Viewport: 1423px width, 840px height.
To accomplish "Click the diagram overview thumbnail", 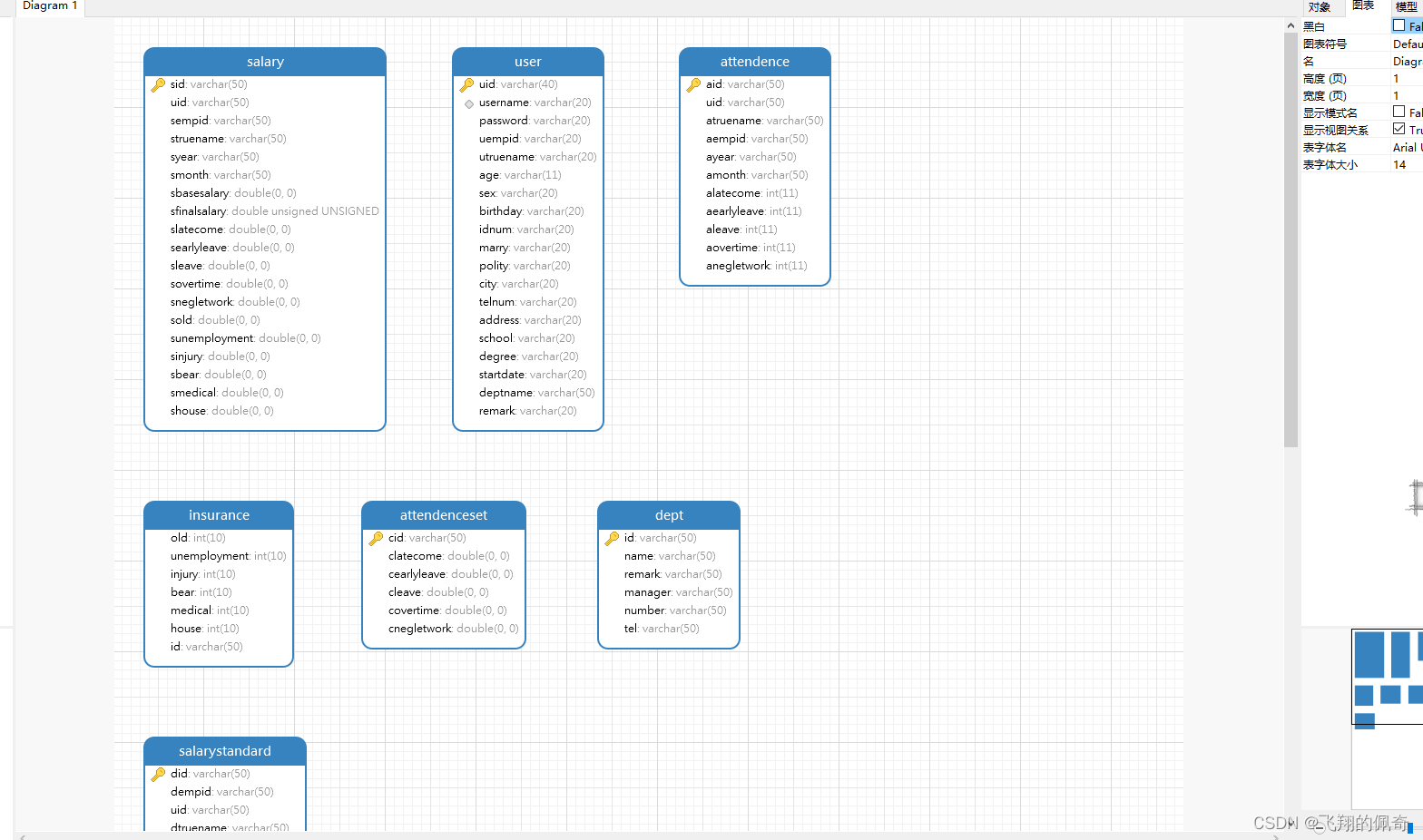I will coord(1387,718).
